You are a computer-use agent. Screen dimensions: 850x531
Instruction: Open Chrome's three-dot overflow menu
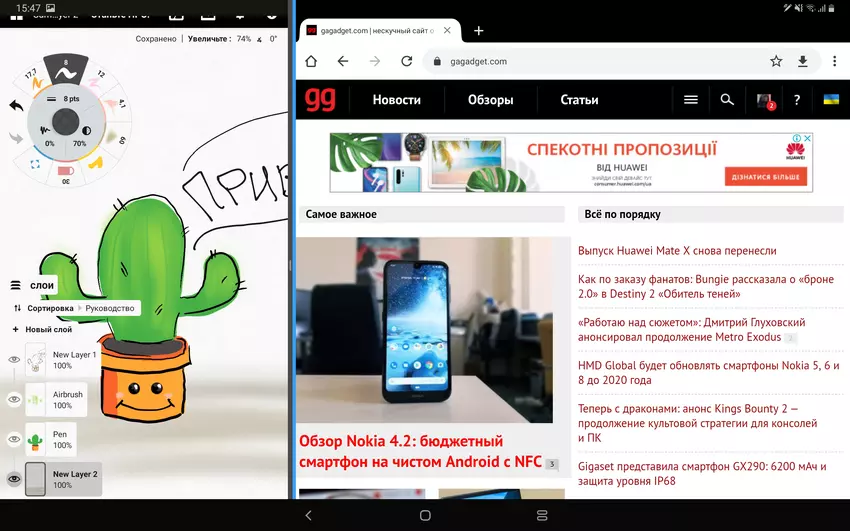pos(834,61)
